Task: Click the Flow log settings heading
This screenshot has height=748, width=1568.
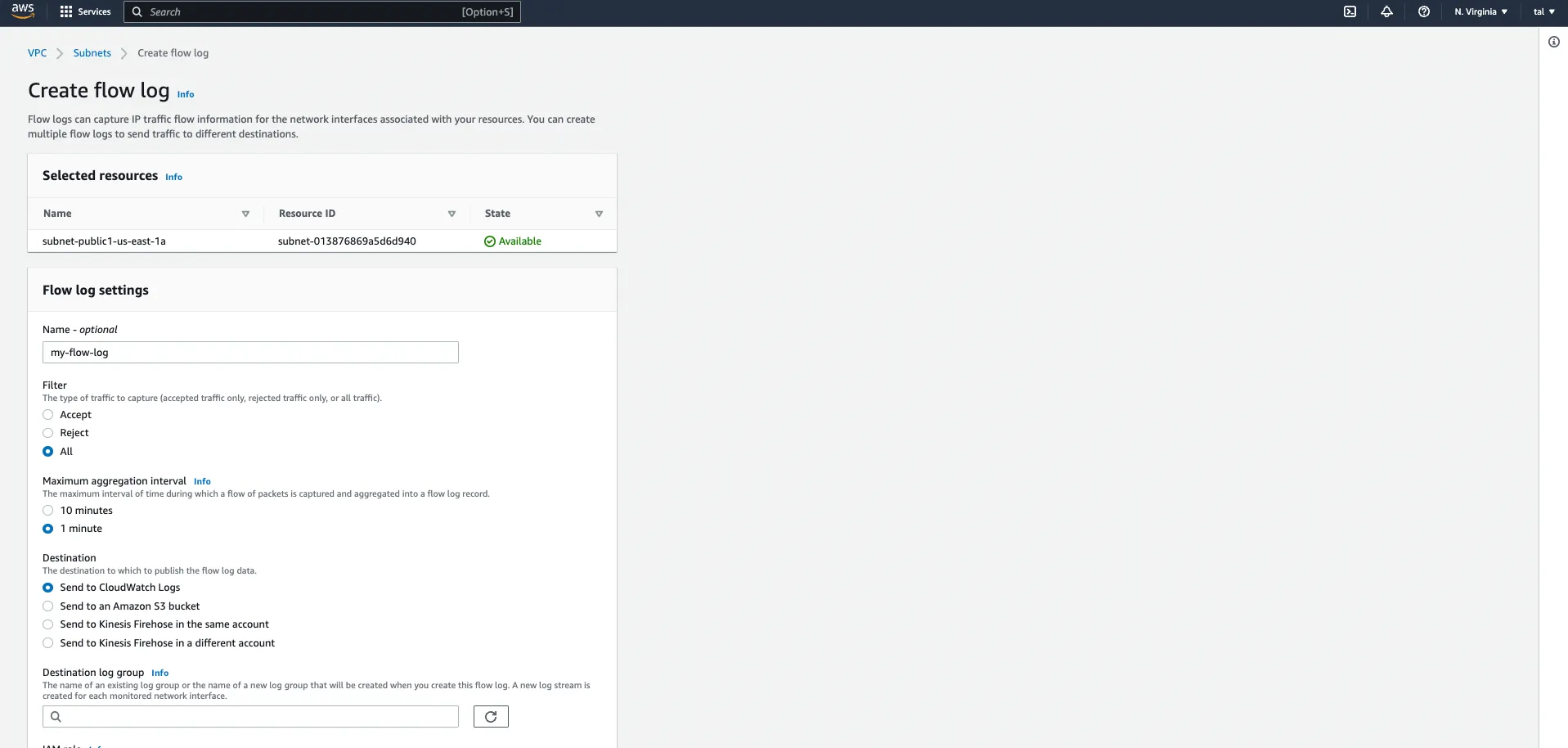Action: 96,291
